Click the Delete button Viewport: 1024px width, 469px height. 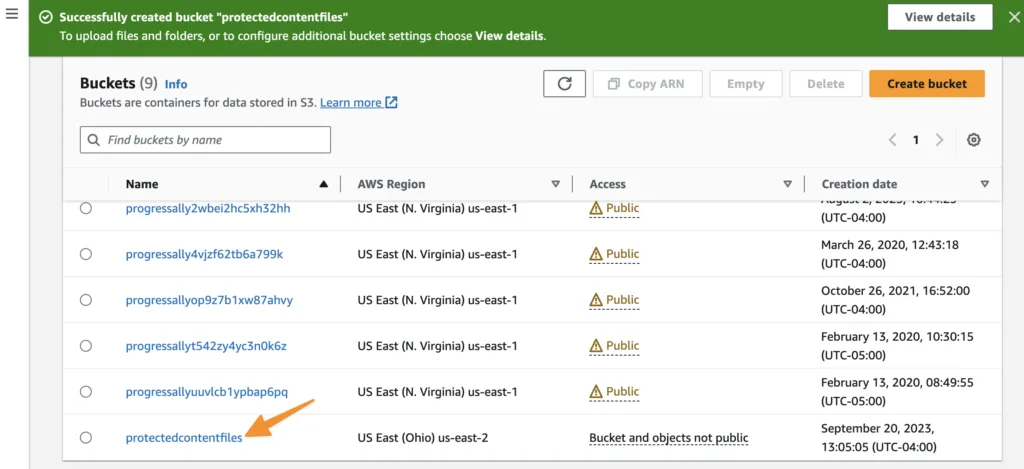[x=825, y=84]
